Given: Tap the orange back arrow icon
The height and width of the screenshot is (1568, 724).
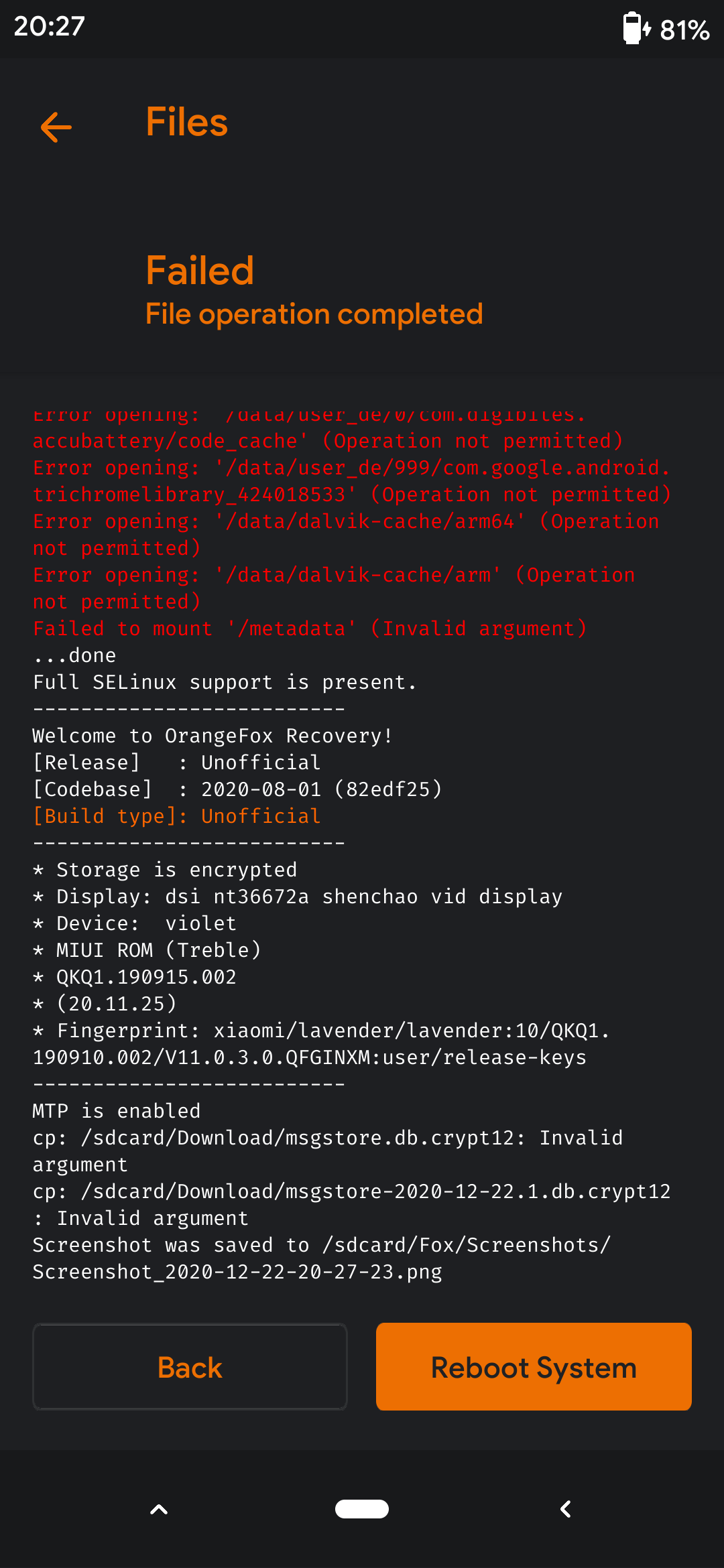Looking at the screenshot, I should pos(56,127).
